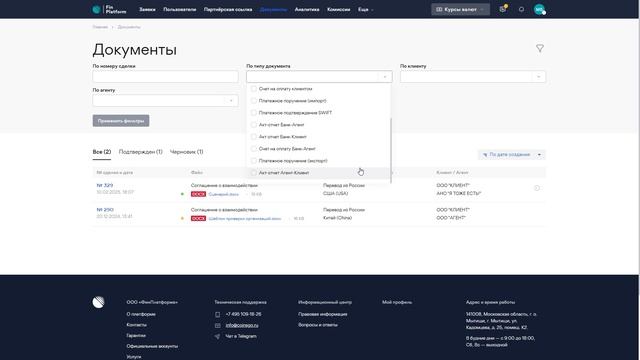Click the document type list scrollbar

pos(391,151)
